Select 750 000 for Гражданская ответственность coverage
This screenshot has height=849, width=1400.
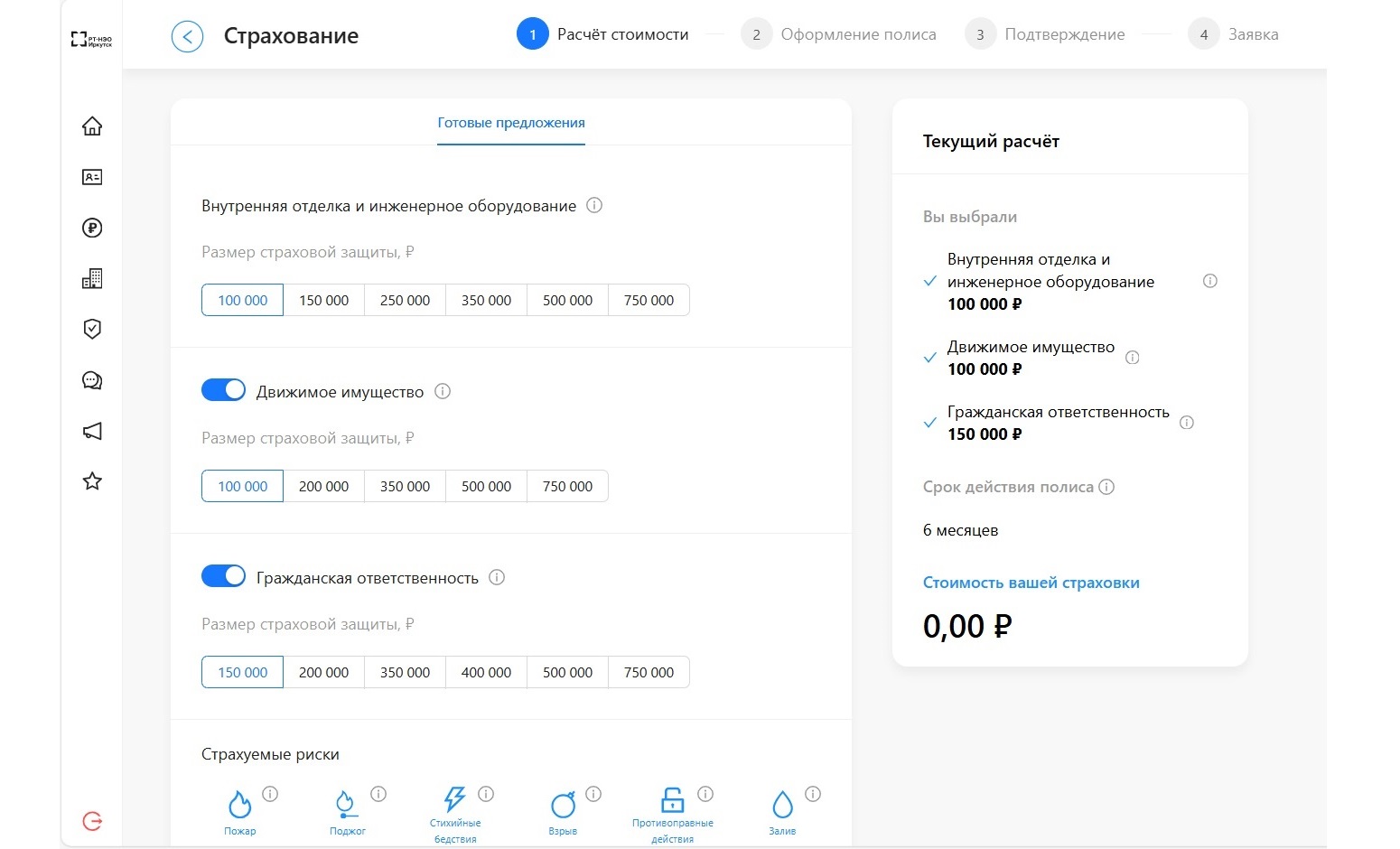coord(649,672)
